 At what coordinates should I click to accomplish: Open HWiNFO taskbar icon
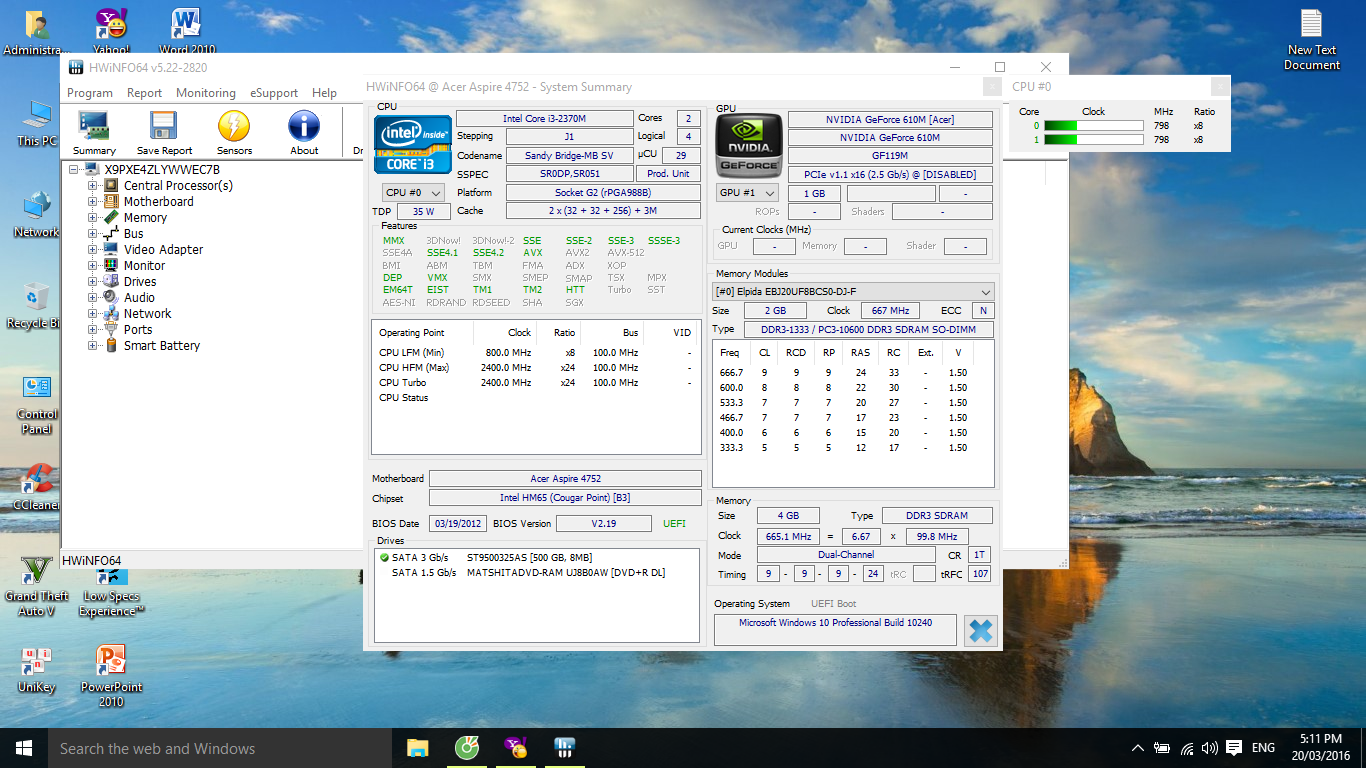(x=565, y=748)
